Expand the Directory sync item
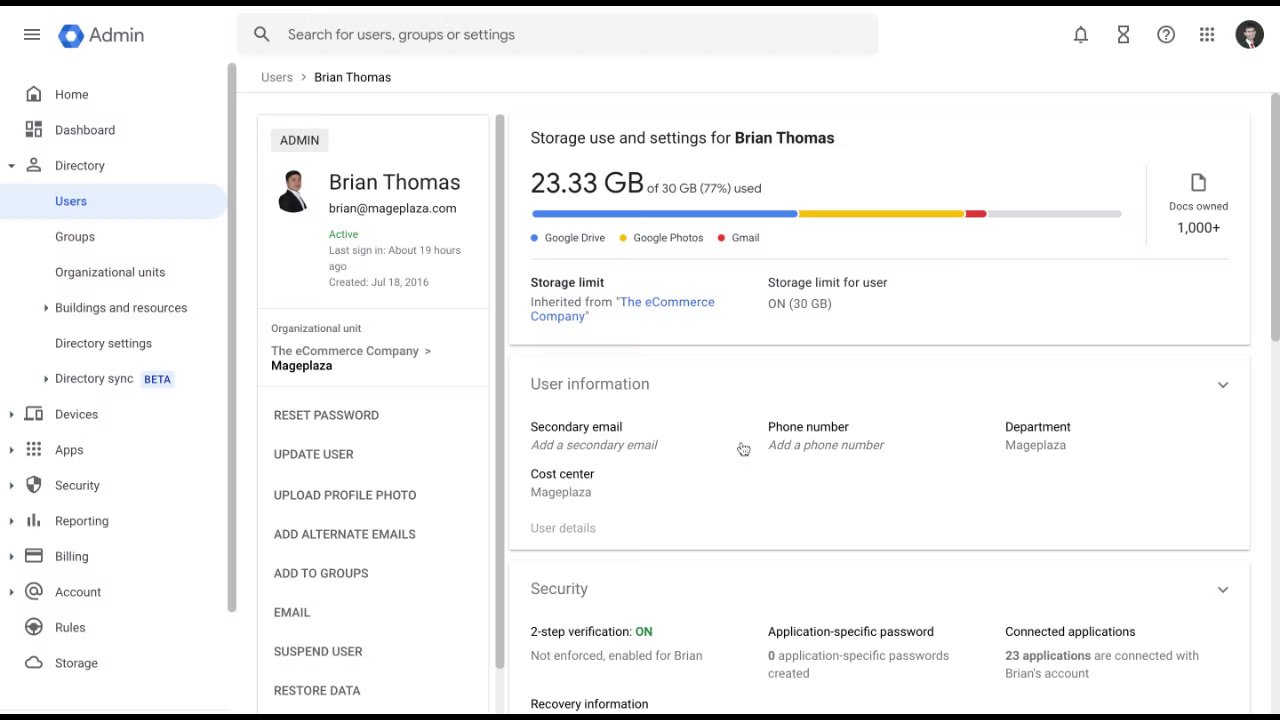Screen dimensions: 1280x720 click(46, 379)
